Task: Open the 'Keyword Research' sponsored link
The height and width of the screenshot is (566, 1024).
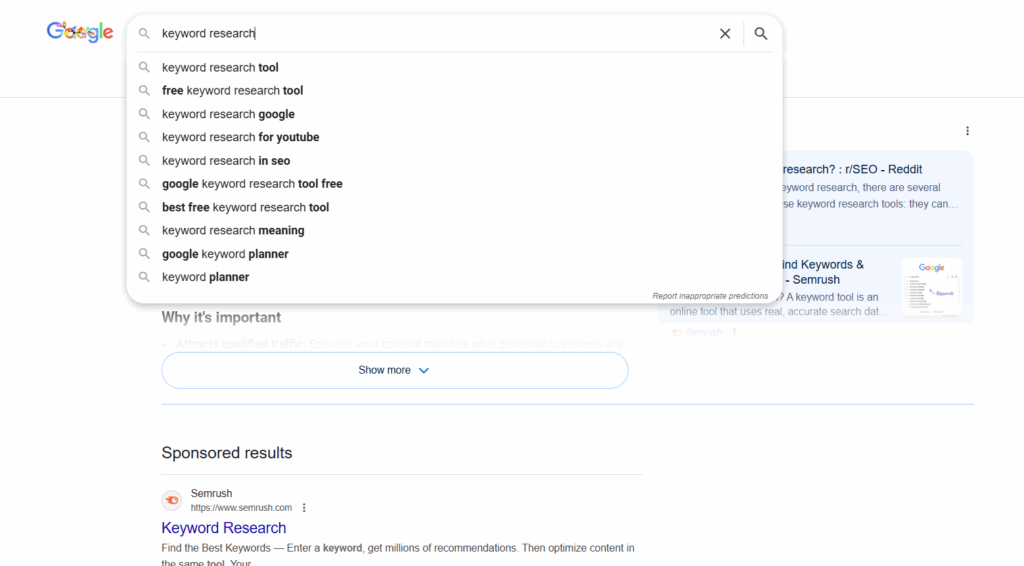Action: pos(224,528)
